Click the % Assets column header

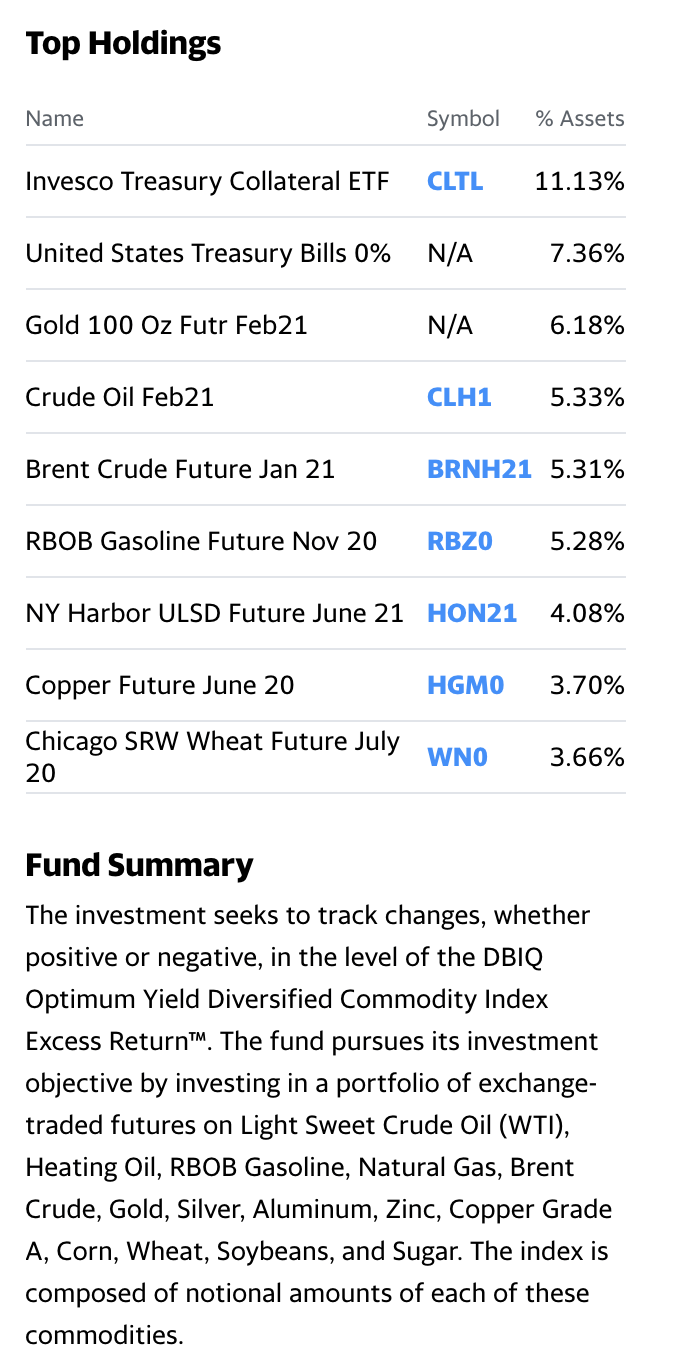(580, 118)
